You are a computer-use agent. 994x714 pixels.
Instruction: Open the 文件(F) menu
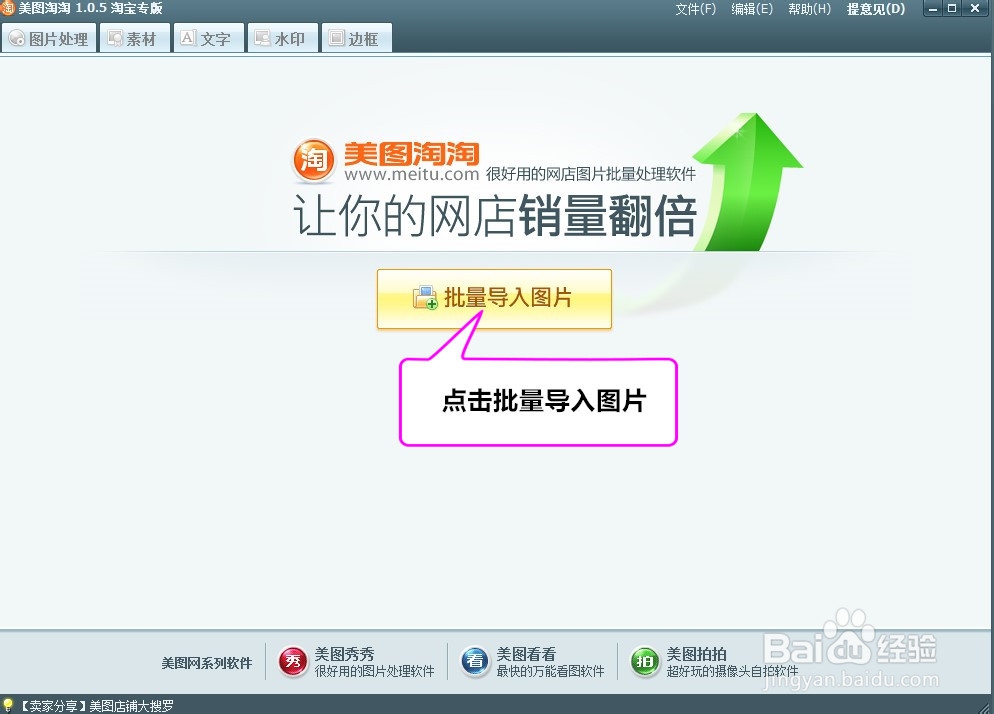[x=695, y=9]
